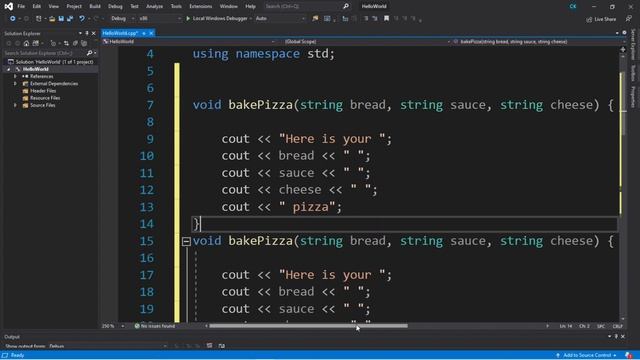This screenshot has height=360, width=640.
Task: Expand the External Dependencies node
Action: (15, 84)
